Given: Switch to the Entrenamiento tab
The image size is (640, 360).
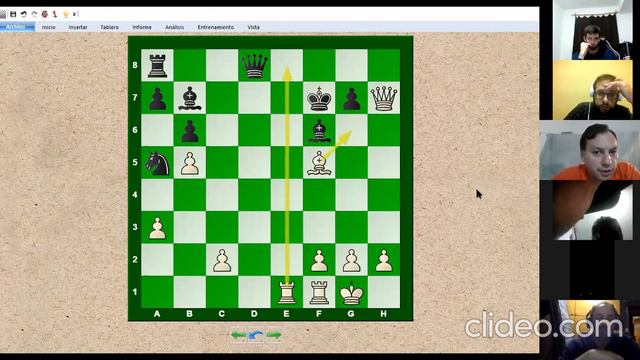Looking at the screenshot, I should (216, 27).
